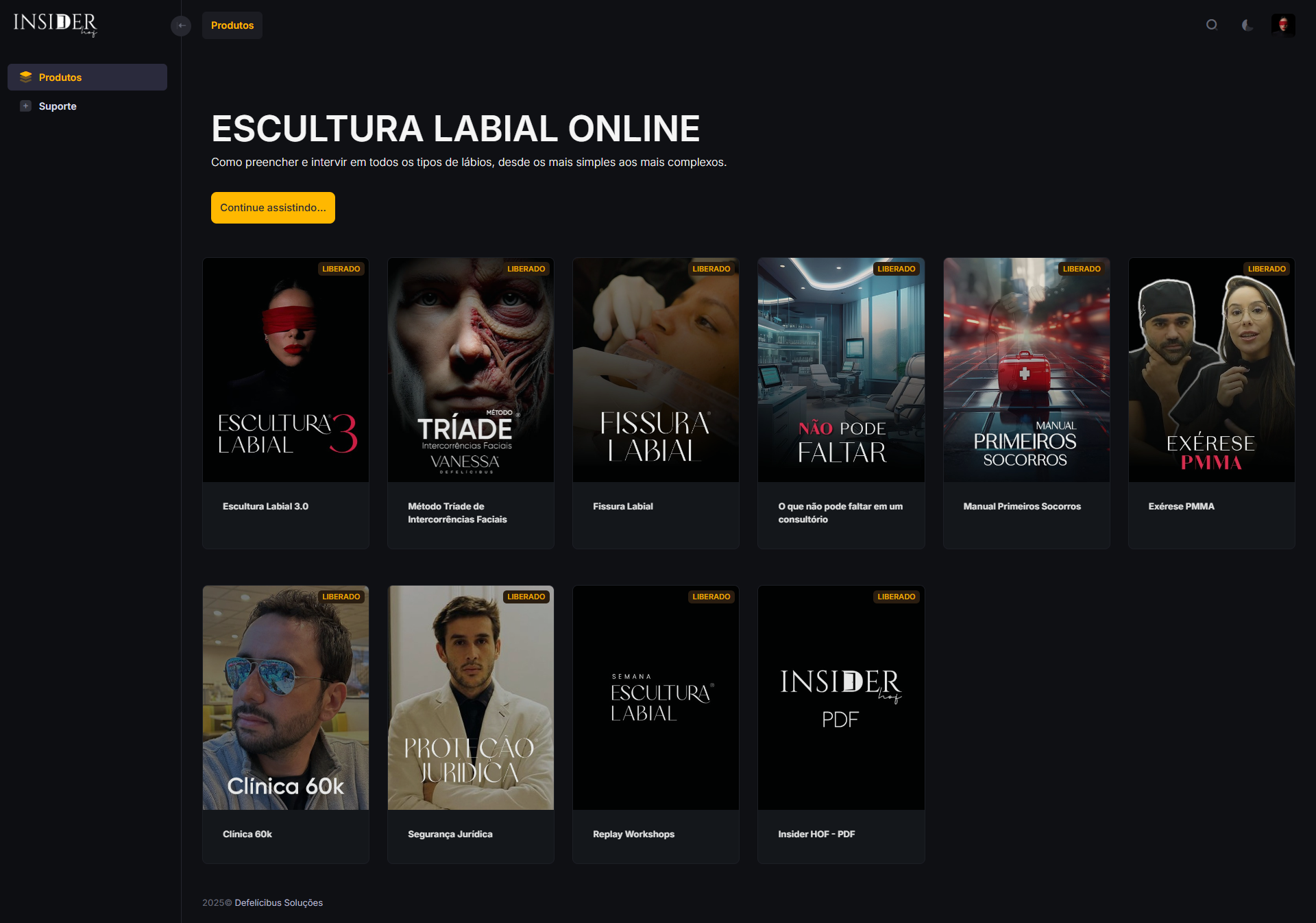
Task: Select the Segurança Jurídica course title
Action: tap(450, 834)
